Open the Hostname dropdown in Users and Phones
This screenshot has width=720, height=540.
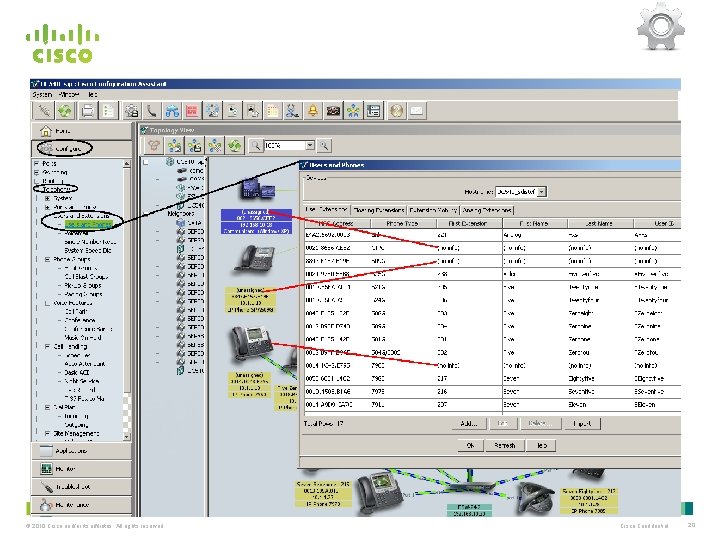tap(542, 191)
